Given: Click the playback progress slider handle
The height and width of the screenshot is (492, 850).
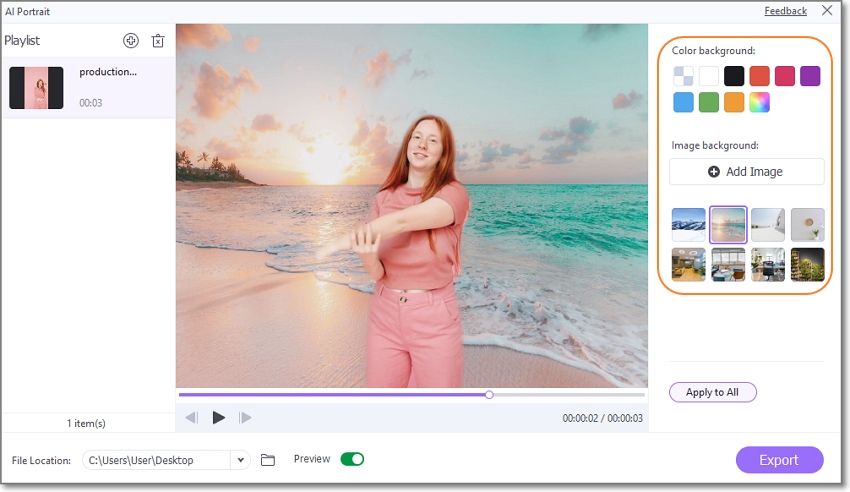Looking at the screenshot, I should (489, 395).
